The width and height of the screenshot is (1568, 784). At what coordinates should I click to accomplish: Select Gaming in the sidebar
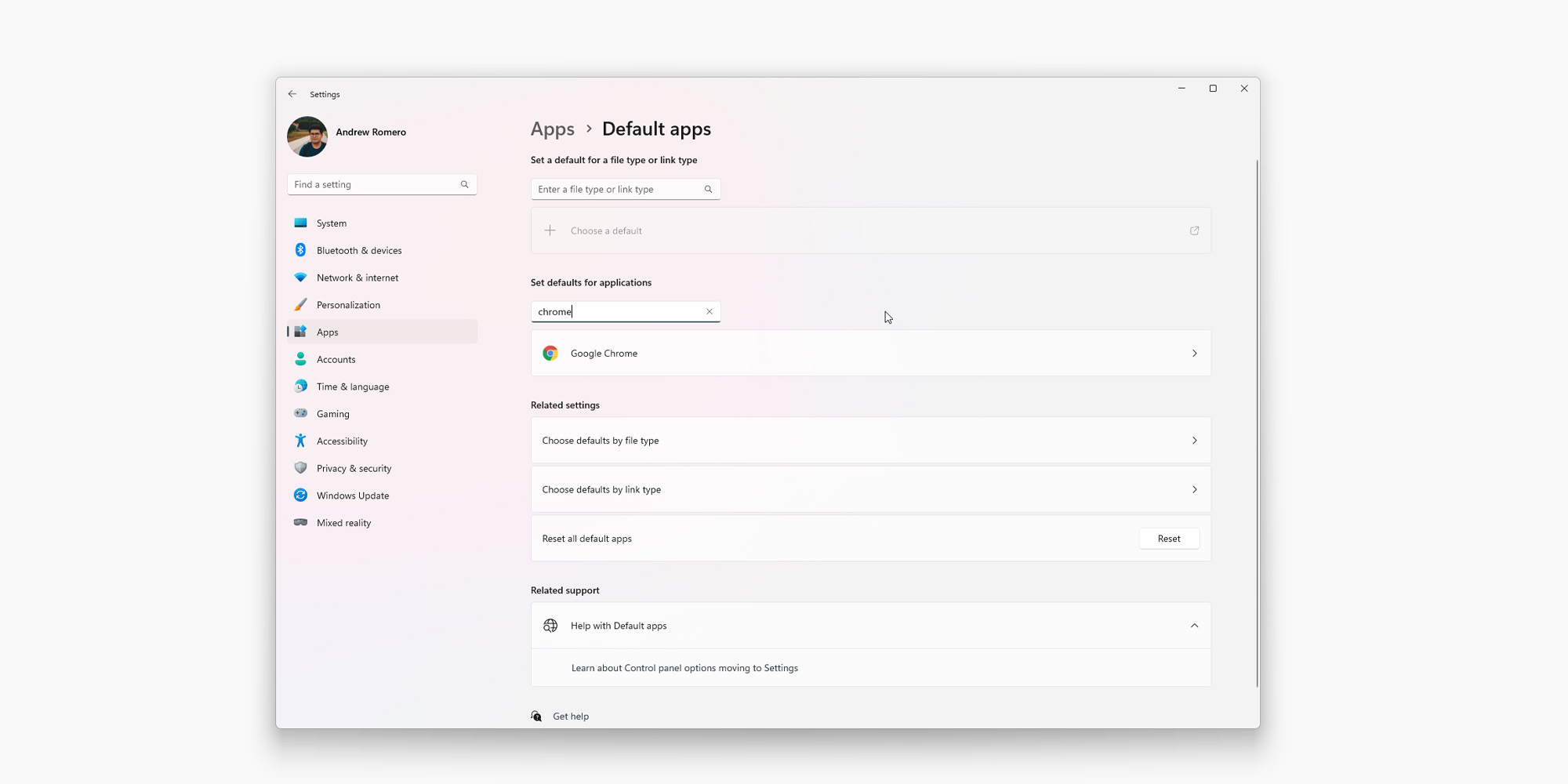333,414
